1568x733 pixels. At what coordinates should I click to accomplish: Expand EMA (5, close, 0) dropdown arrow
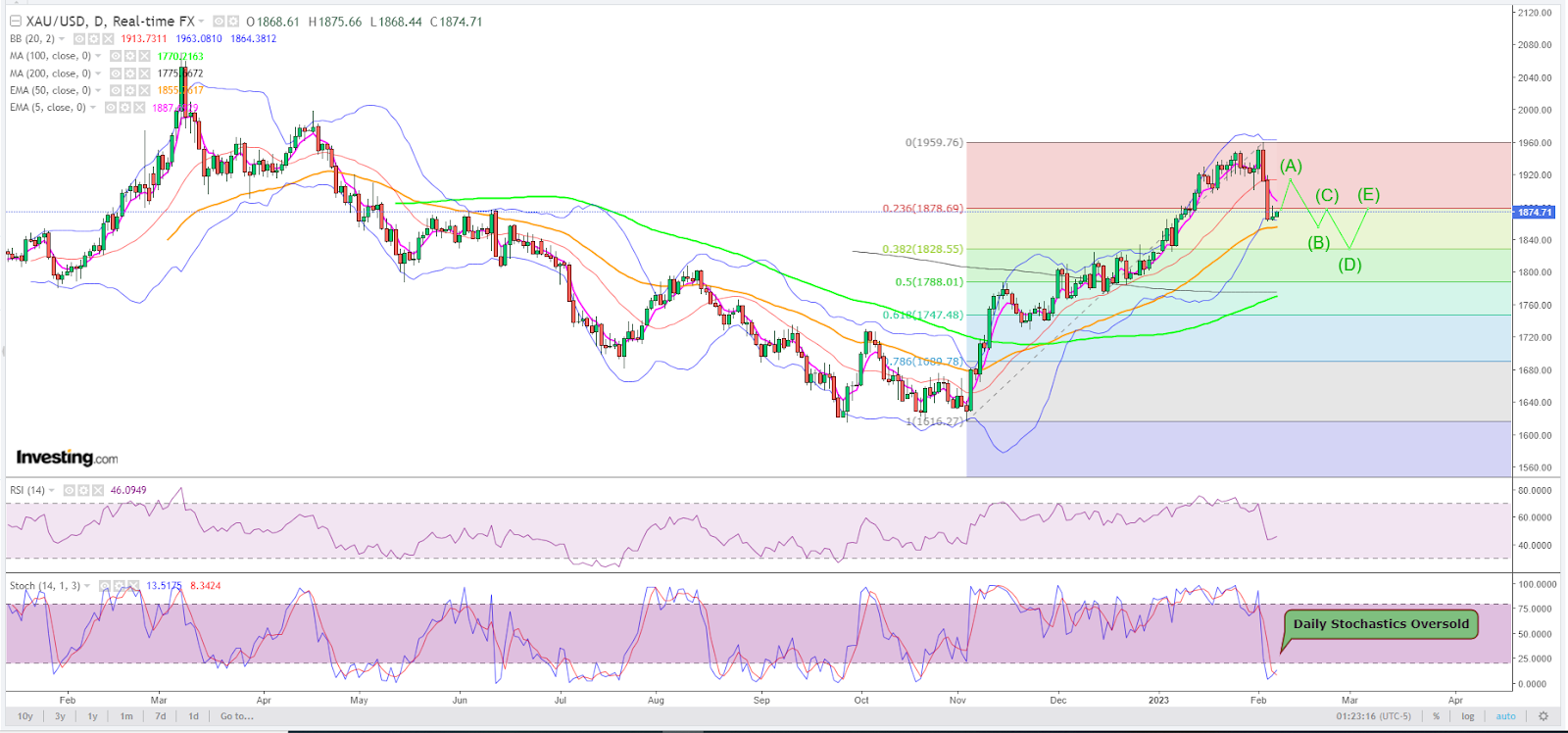point(93,107)
